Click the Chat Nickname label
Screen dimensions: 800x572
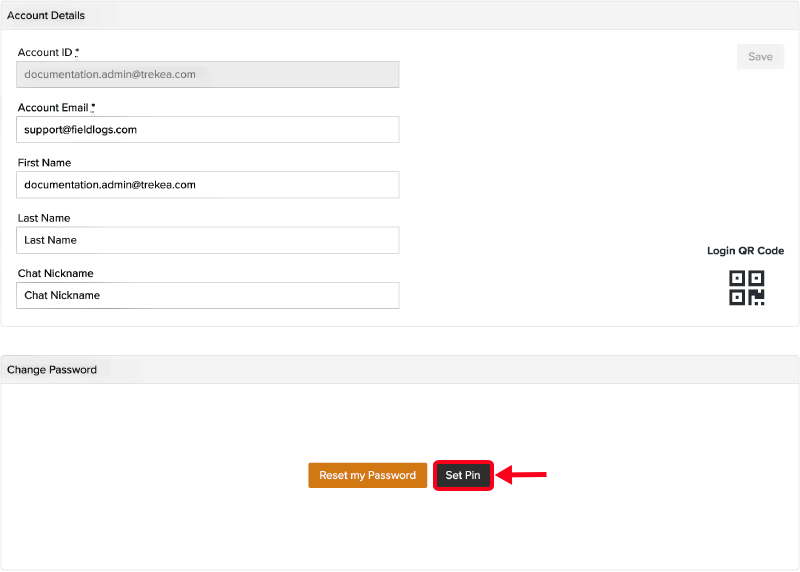pos(55,273)
